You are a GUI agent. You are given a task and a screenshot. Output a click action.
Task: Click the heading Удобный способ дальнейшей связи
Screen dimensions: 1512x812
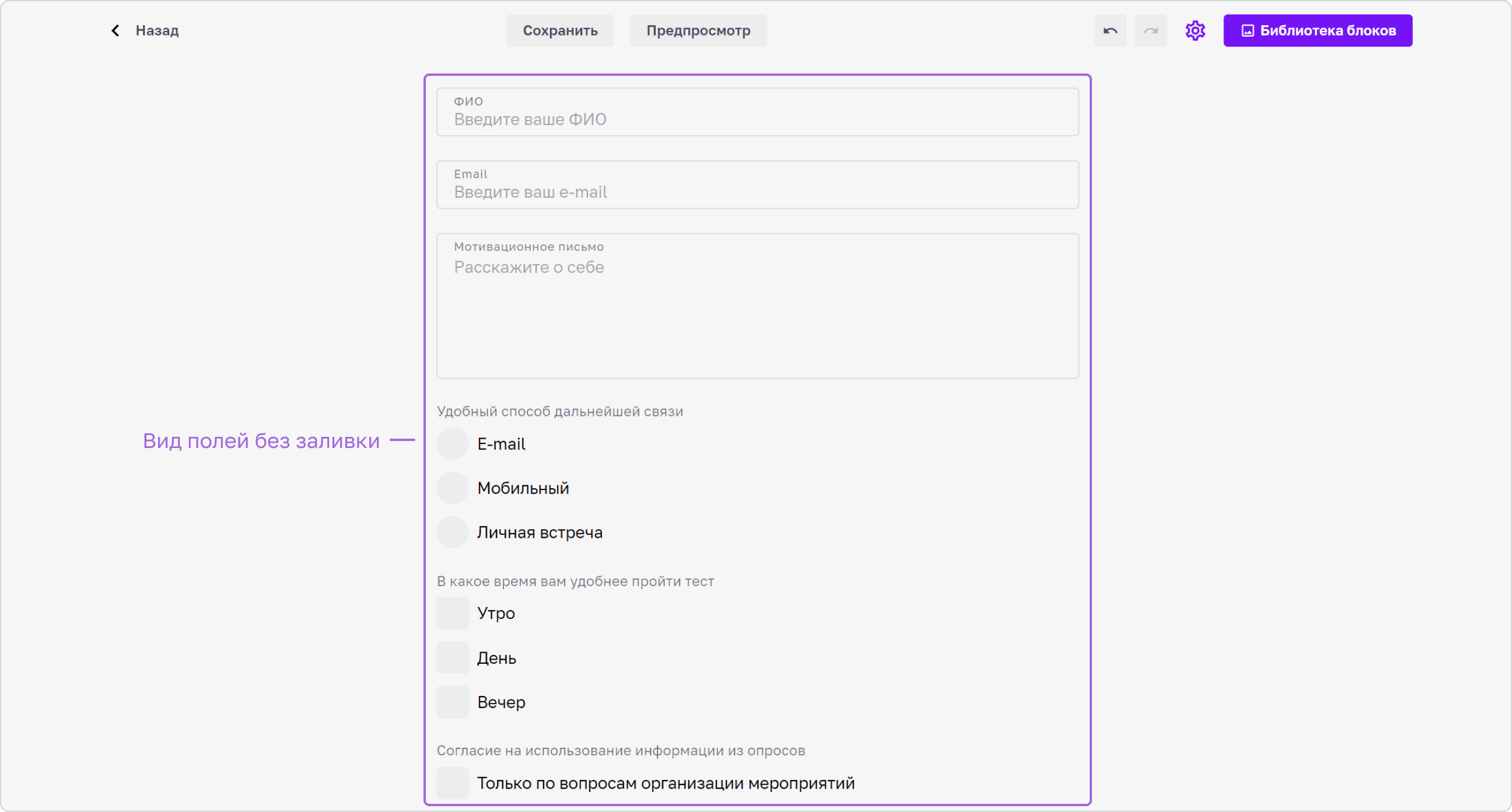560,412
